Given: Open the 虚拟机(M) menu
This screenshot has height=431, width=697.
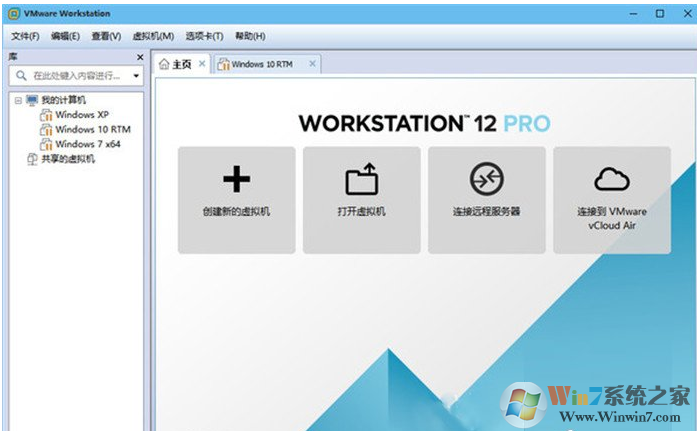Looking at the screenshot, I should (153, 36).
